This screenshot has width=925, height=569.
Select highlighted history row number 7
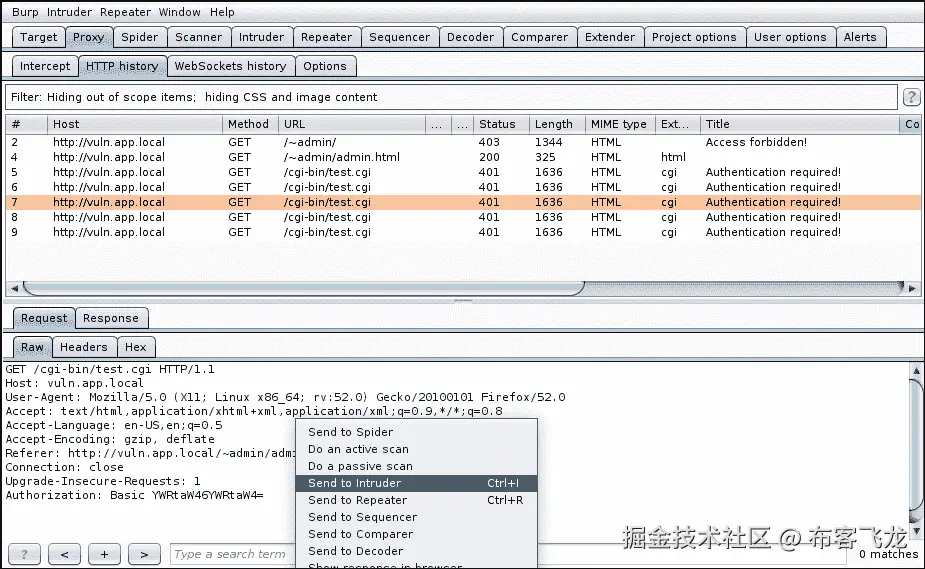click(463, 202)
